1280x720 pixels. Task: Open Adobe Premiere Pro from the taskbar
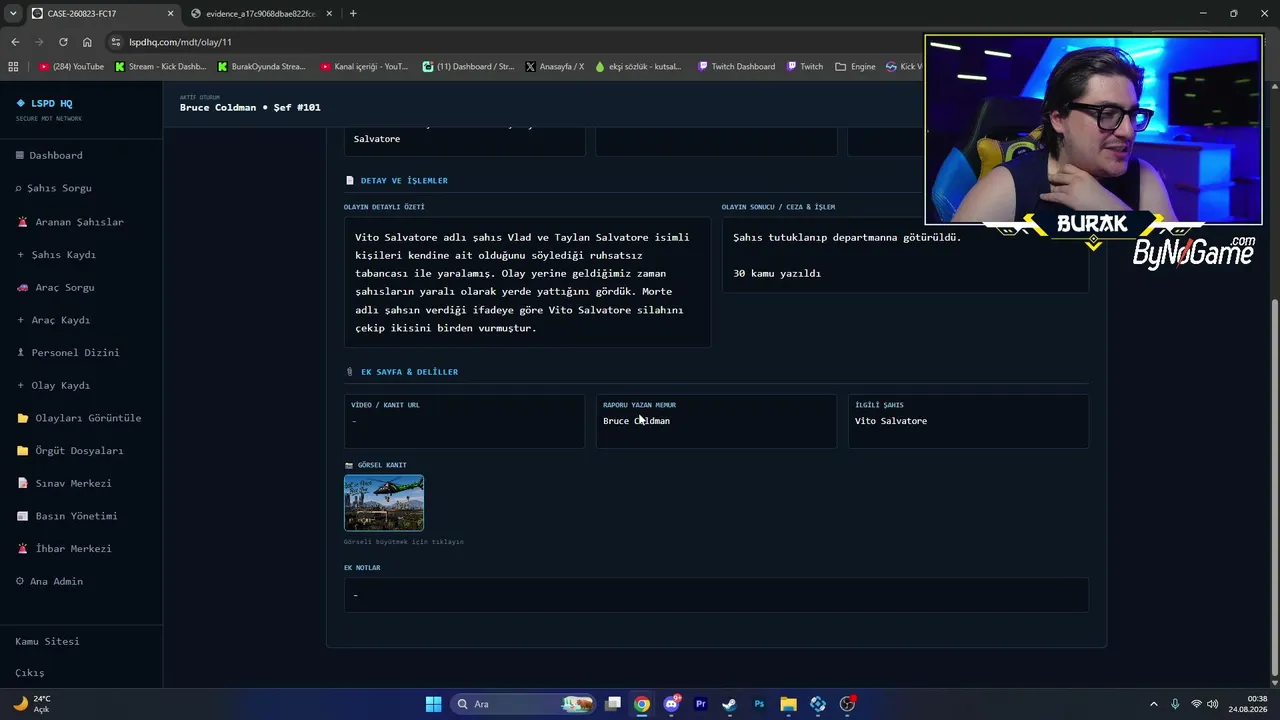point(701,704)
